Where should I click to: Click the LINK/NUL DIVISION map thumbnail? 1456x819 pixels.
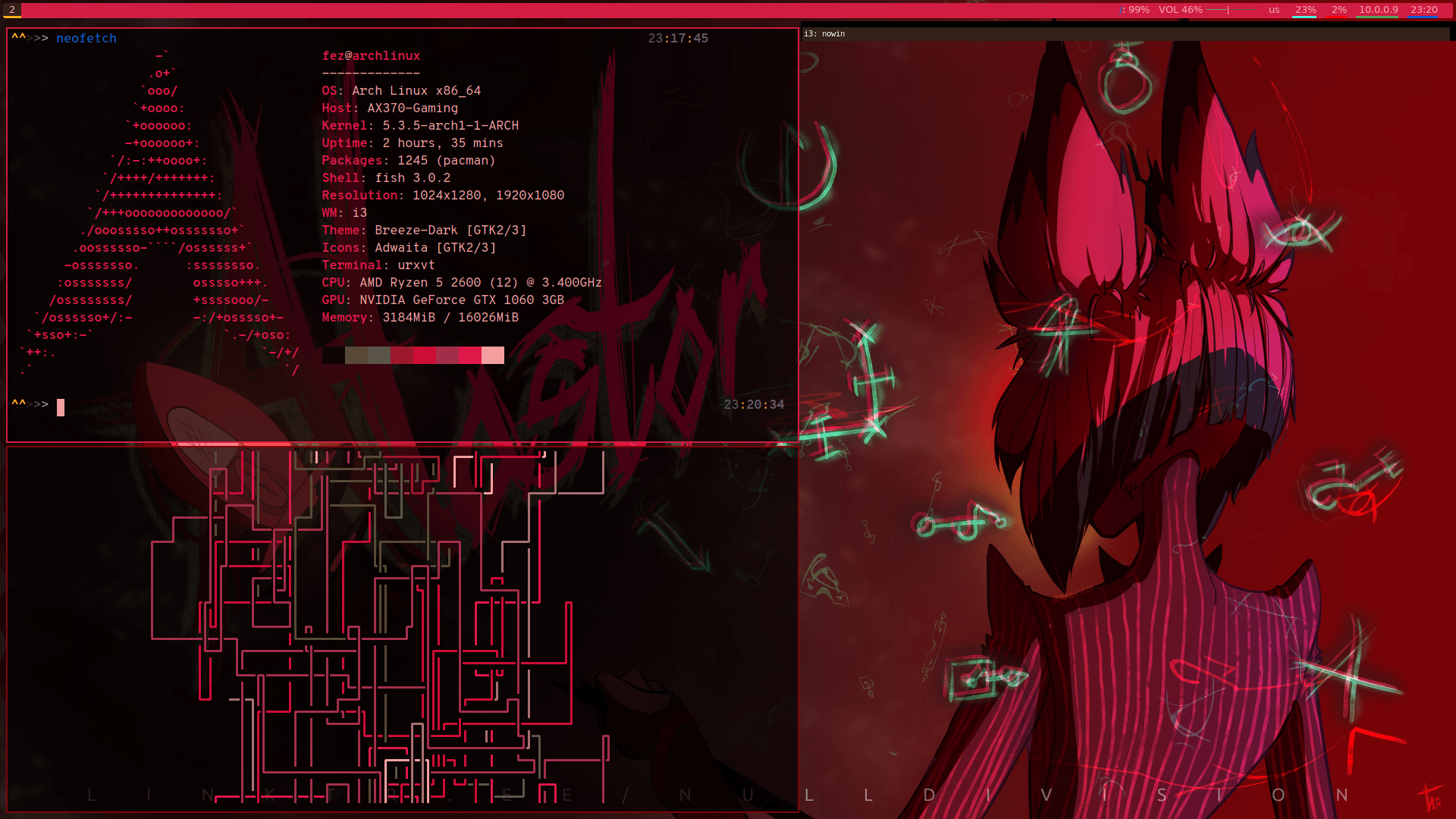pos(400,630)
